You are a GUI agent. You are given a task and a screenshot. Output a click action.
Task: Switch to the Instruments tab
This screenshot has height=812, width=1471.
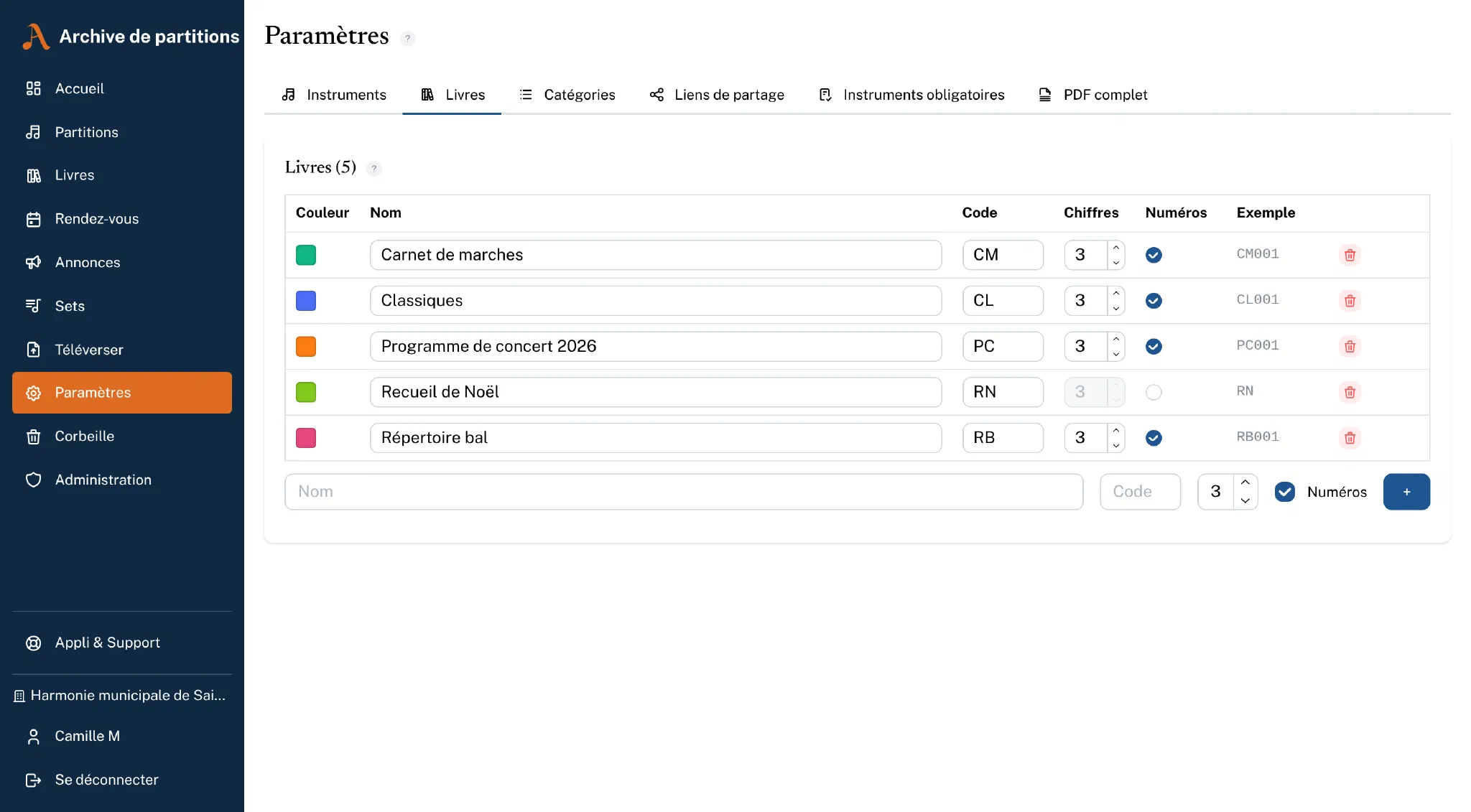(333, 95)
